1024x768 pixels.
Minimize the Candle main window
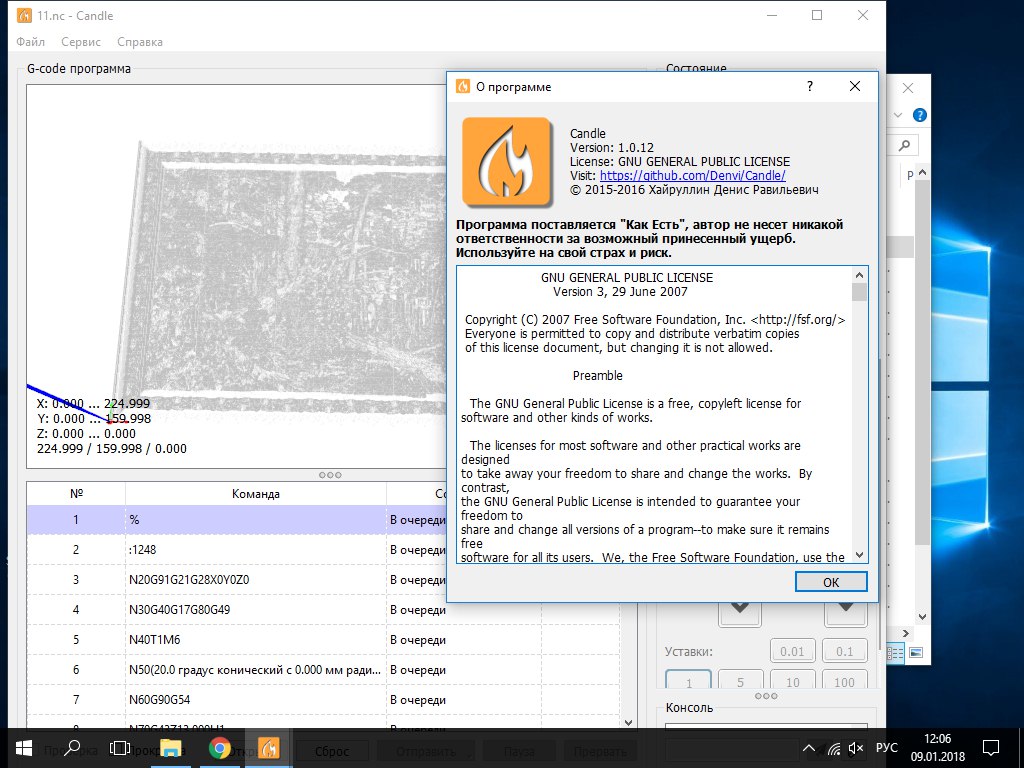pyautogui.click(x=772, y=15)
